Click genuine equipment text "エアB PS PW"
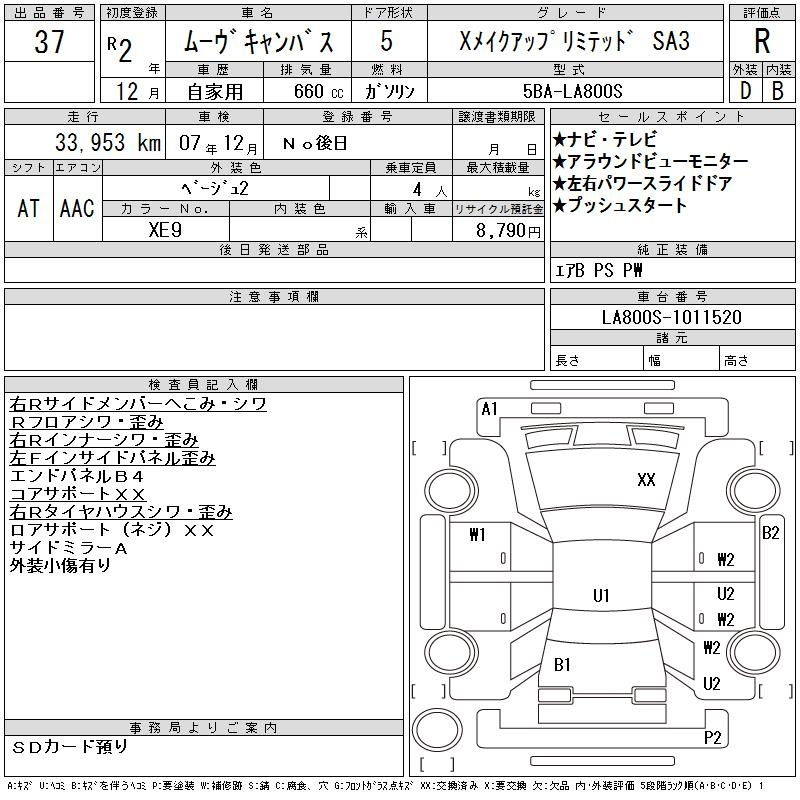The image size is (800, 800). (x=598, y=270)
